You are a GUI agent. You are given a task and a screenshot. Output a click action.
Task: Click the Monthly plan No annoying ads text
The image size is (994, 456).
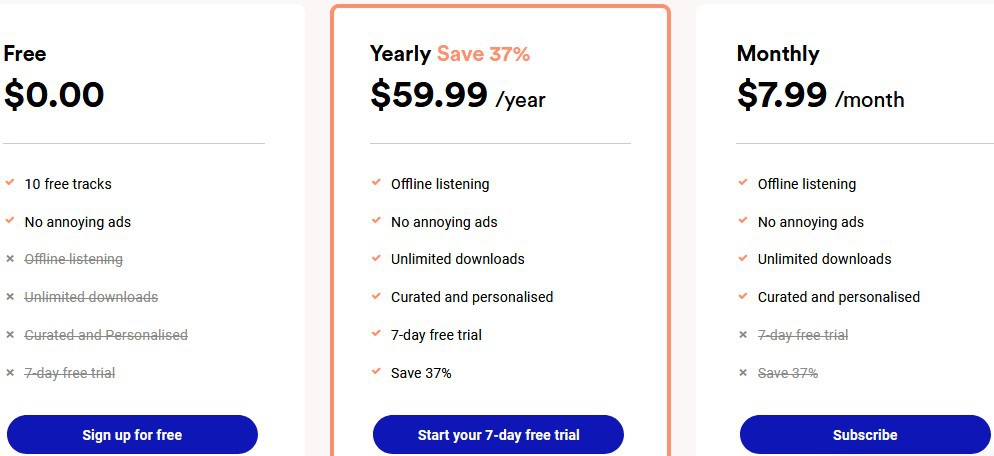pyautogui.click(x=811, y=222)
